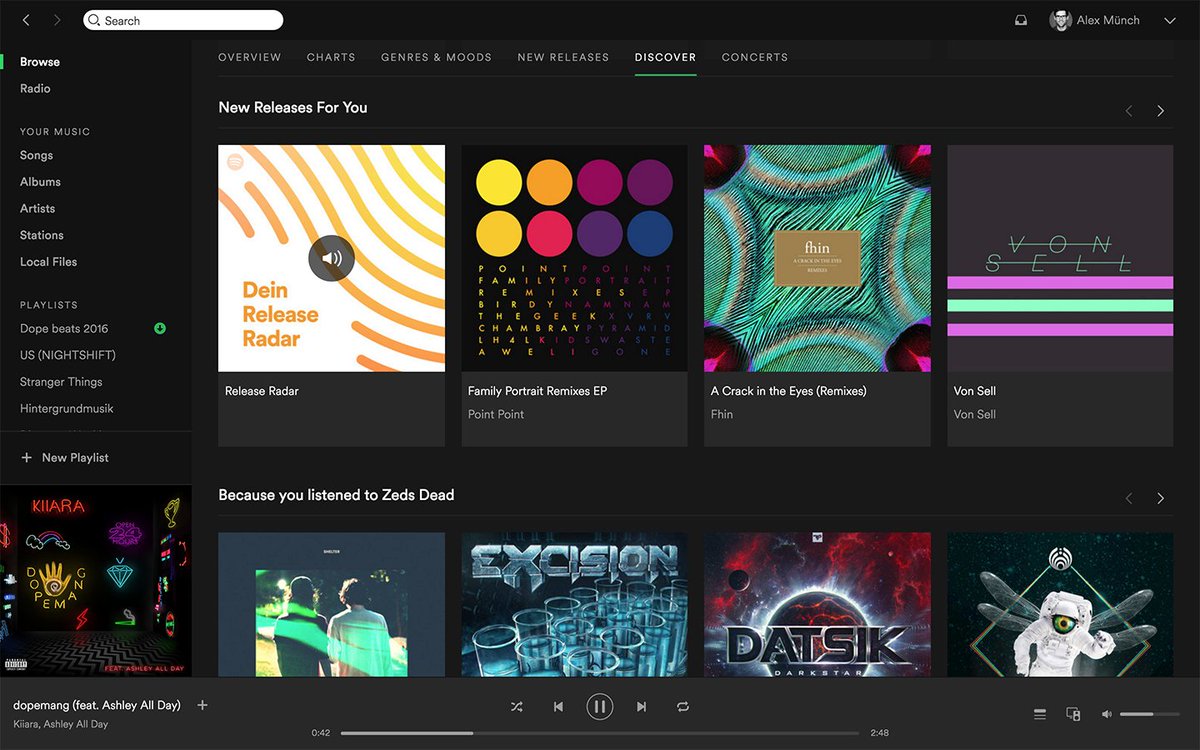Image resolution: width=1200 pixels, height=750 pixels.
Task: Open artist Point Point
Action: pyautogui.click(x=496, y=414)
